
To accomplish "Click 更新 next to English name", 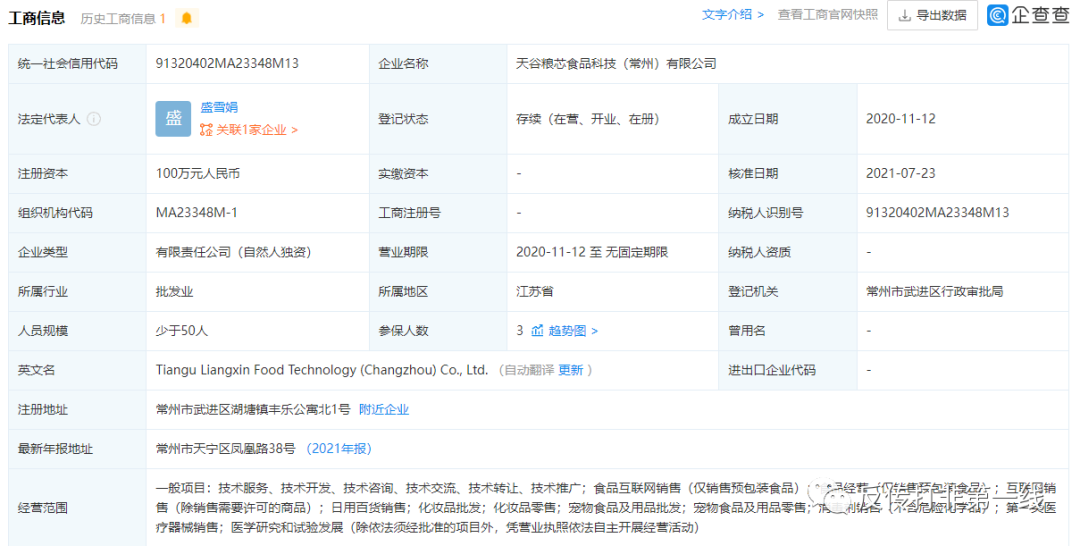I will click(x=570, y=370).
